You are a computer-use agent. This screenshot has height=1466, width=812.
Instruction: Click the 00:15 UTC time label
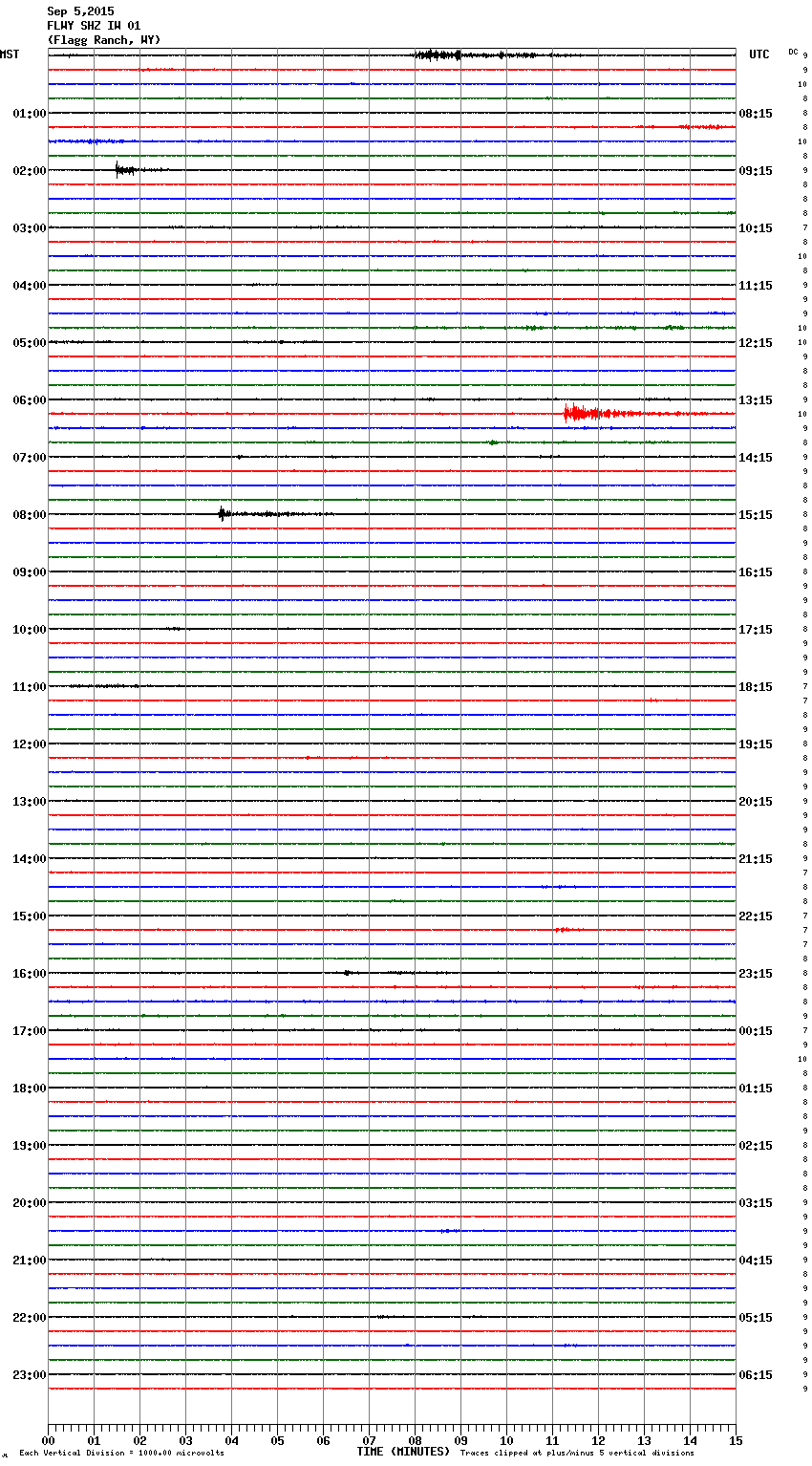click(x=756, y=1031)
